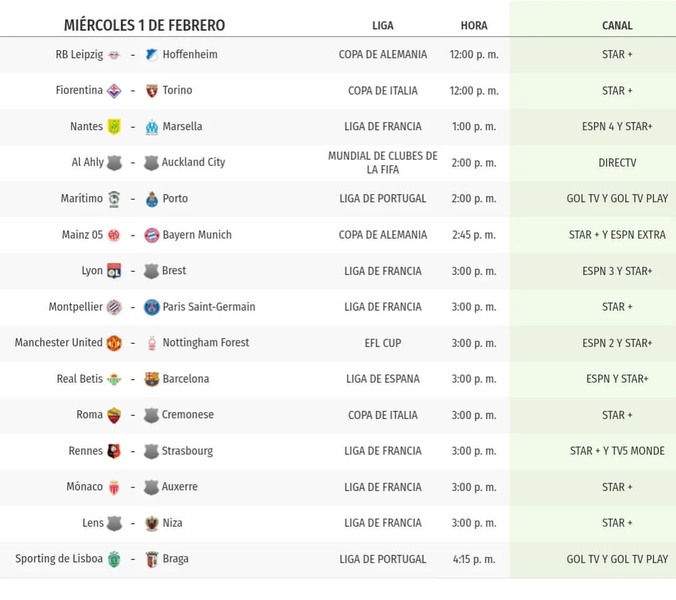
Task: Click the Bayern Munich team logo
Action: pyautogui.click(x=151, y=235)
